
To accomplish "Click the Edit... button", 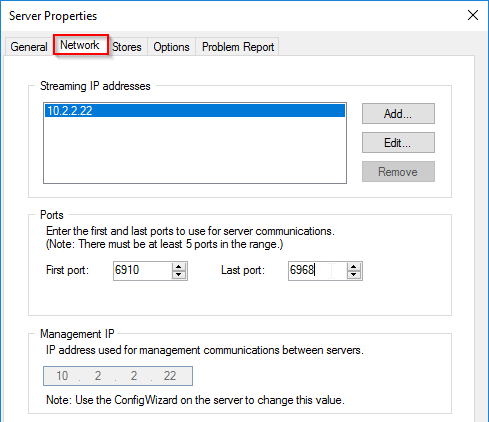I will [398, 143].
